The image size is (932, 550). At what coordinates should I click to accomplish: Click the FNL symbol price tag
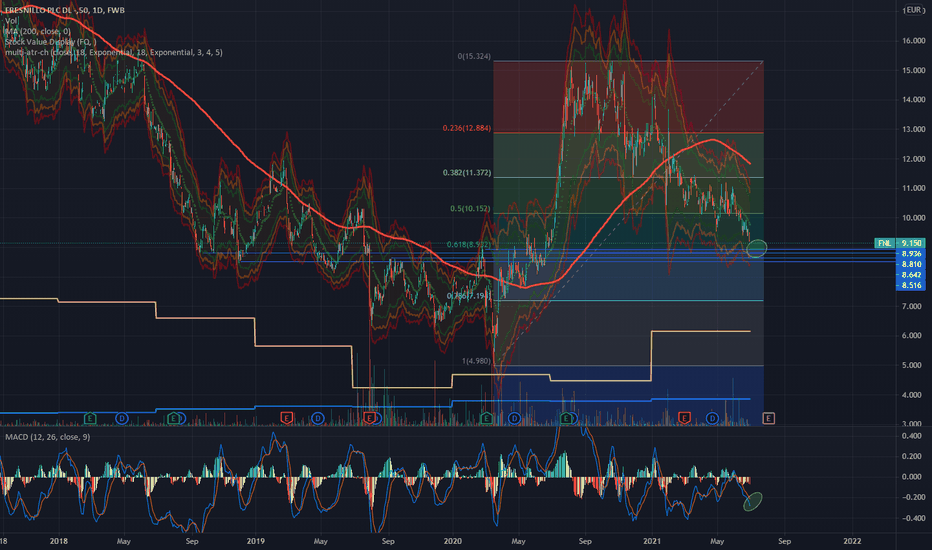(x=884, y=243)
